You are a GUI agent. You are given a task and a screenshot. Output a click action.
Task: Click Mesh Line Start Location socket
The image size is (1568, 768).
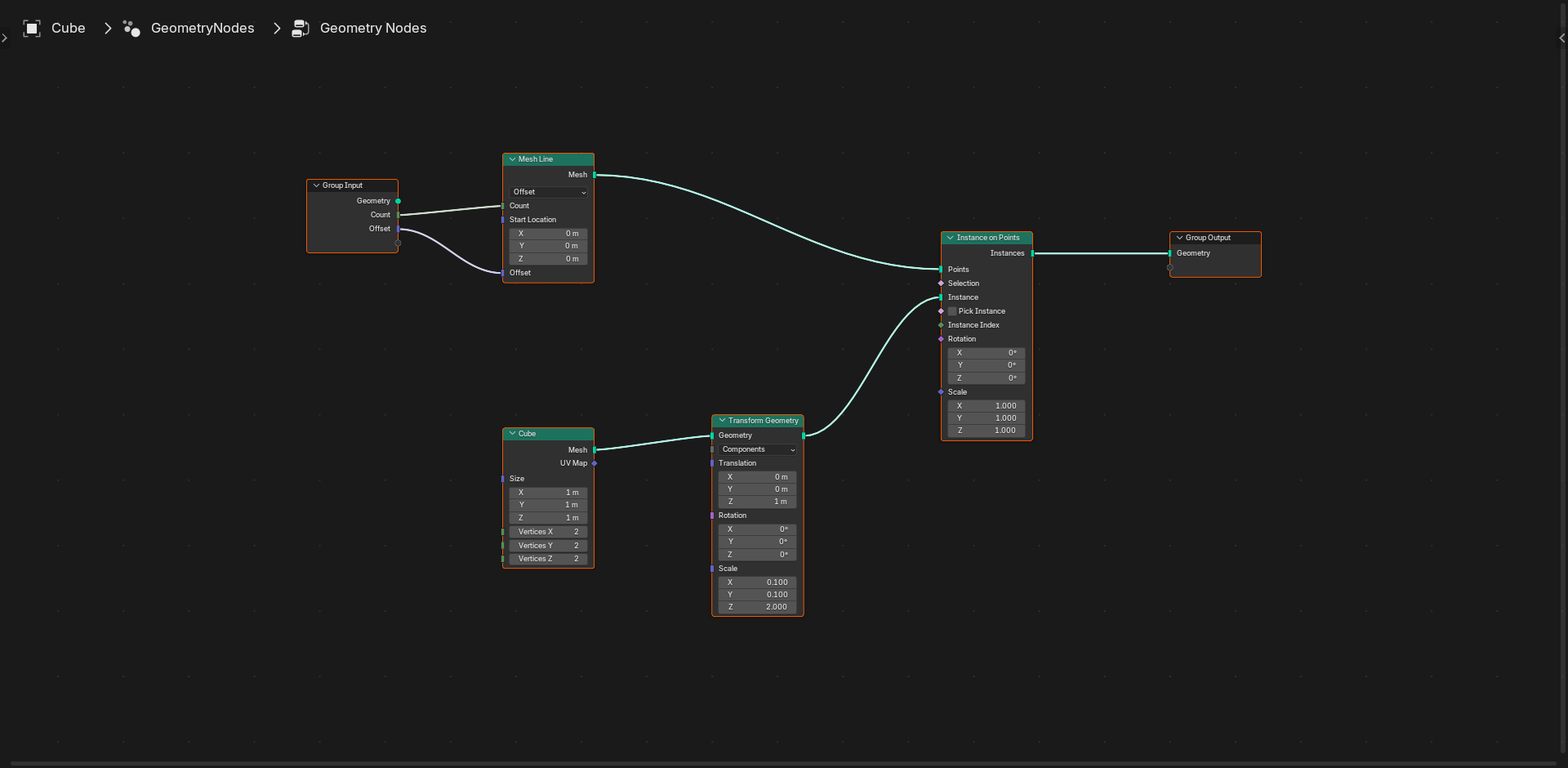pos(502,220)
